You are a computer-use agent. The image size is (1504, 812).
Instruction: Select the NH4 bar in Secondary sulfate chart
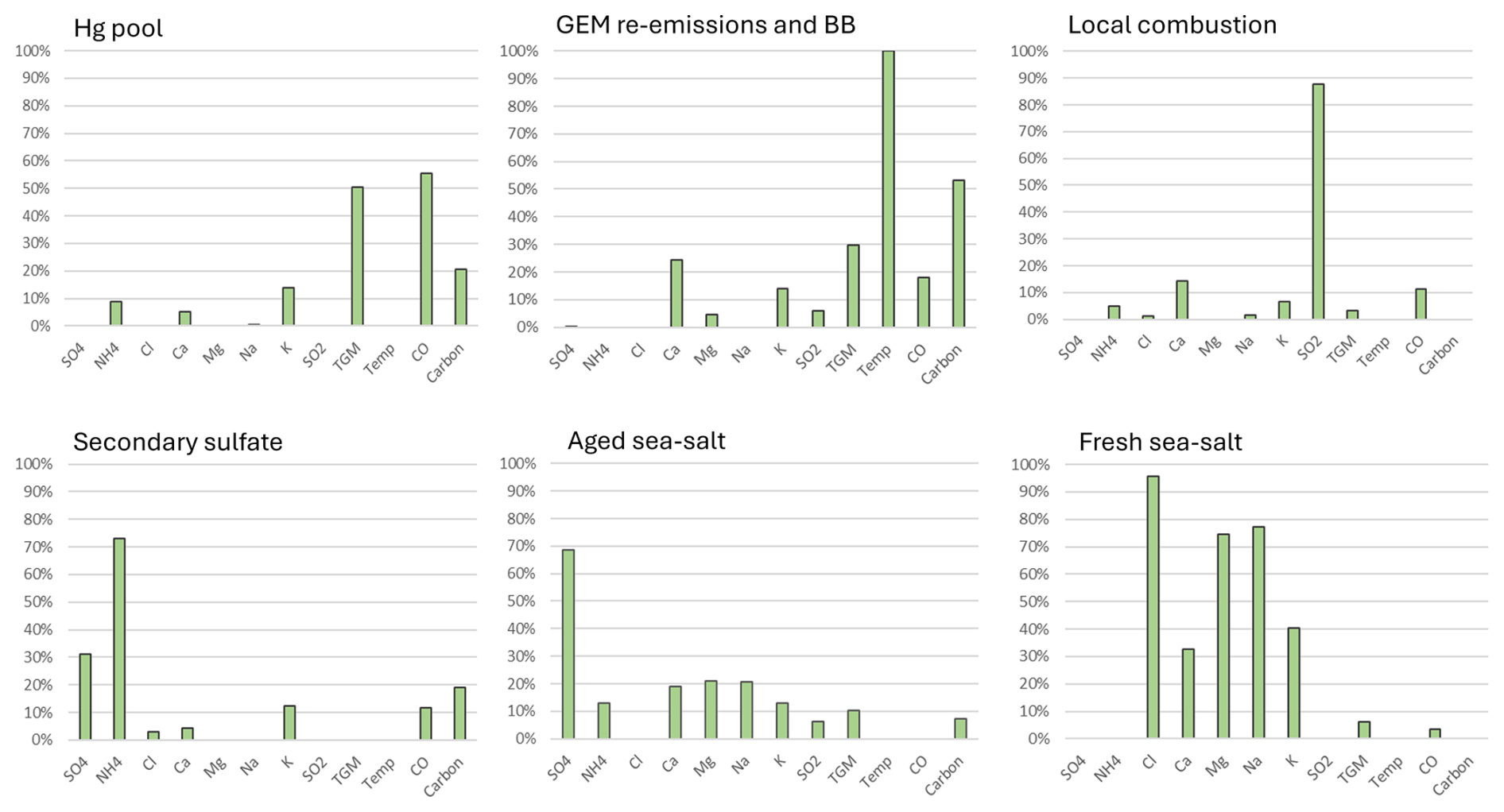(x=119, y=639)
